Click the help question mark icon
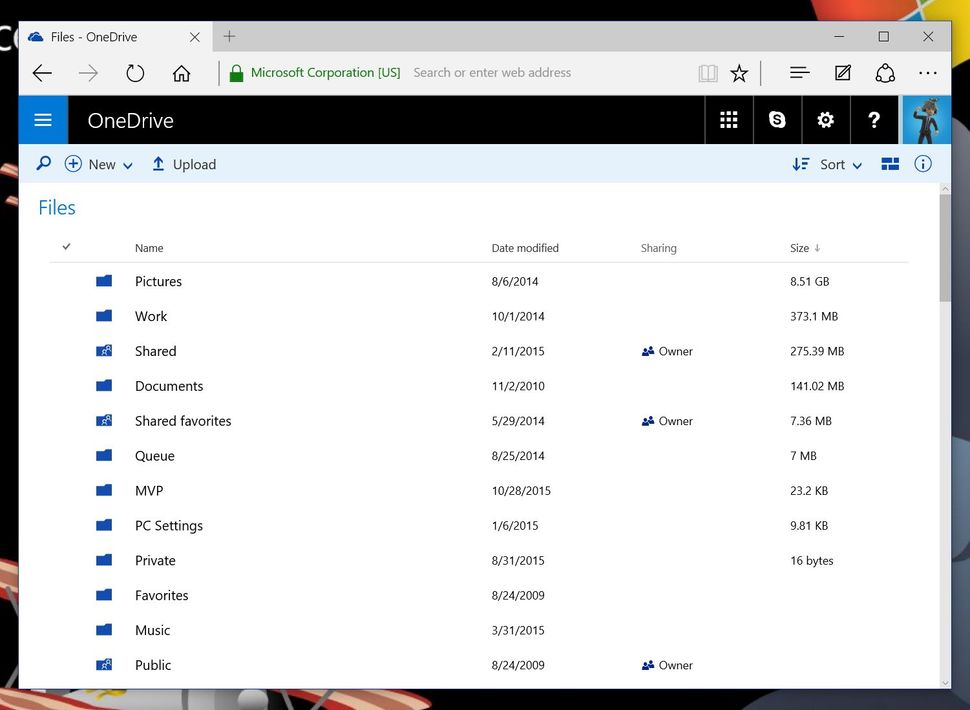Viewport: 970px width, 710px height. point(873,120)
